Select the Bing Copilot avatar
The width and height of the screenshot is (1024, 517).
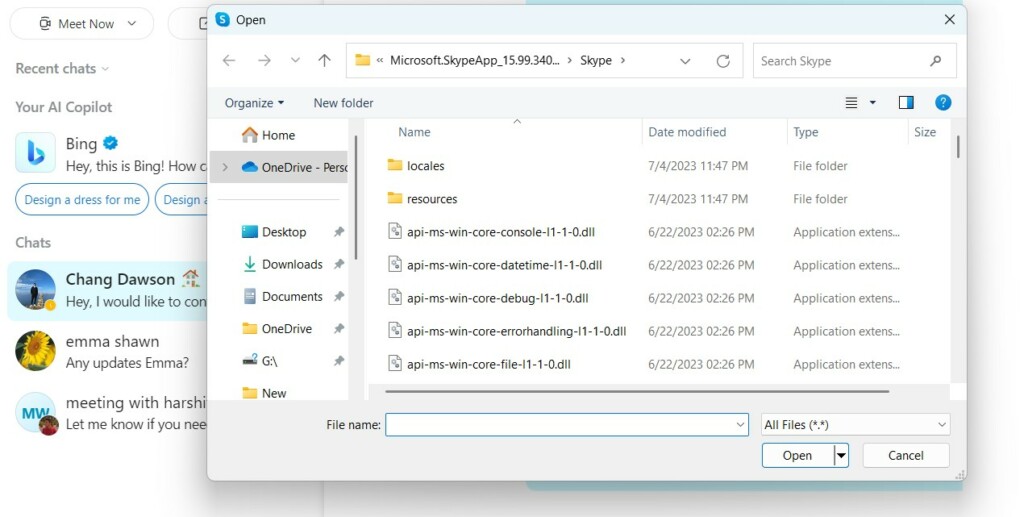pyautogui.click(x=35, y=153)
